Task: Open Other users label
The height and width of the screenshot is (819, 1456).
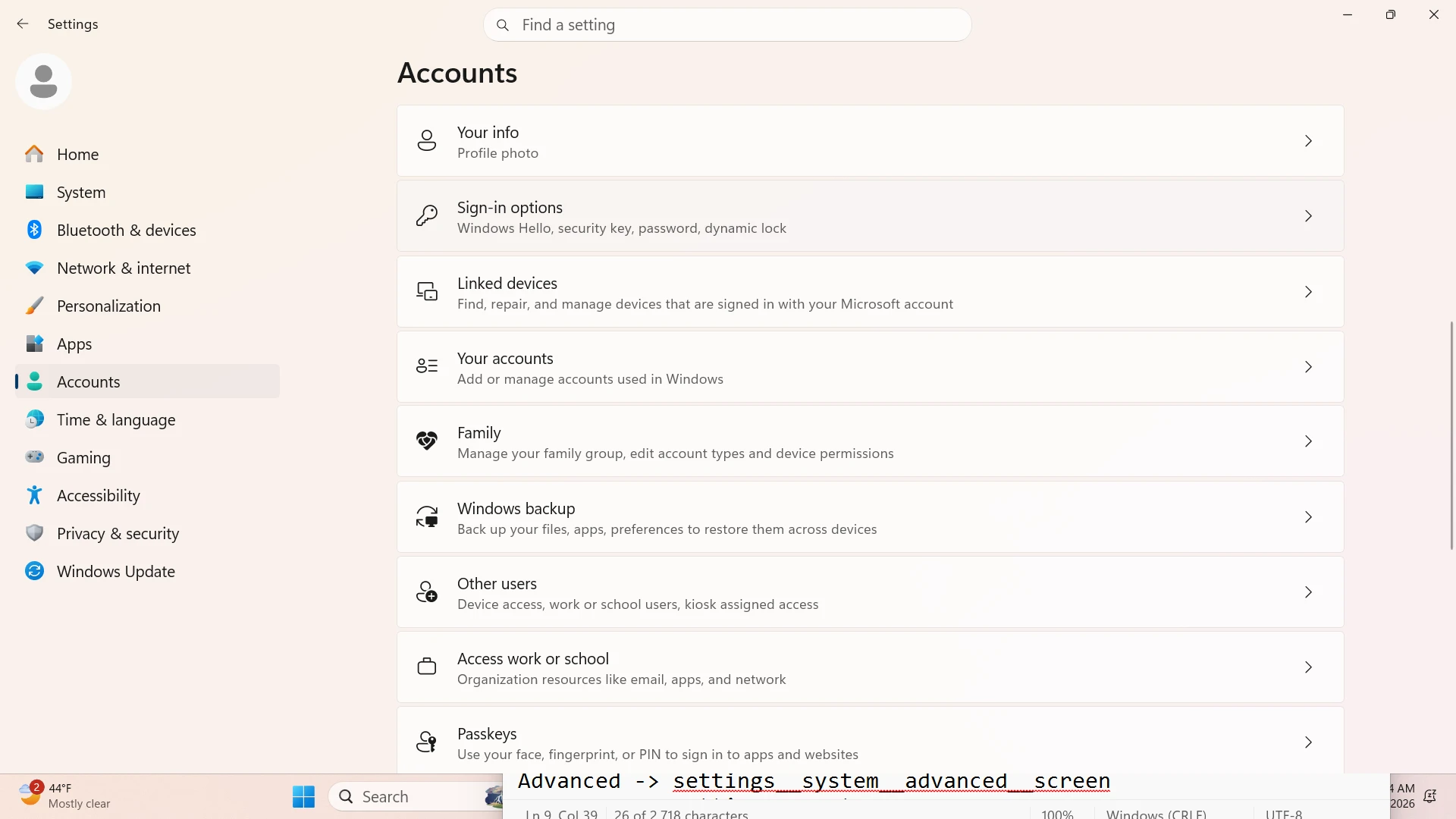Action: pos(497,583)
